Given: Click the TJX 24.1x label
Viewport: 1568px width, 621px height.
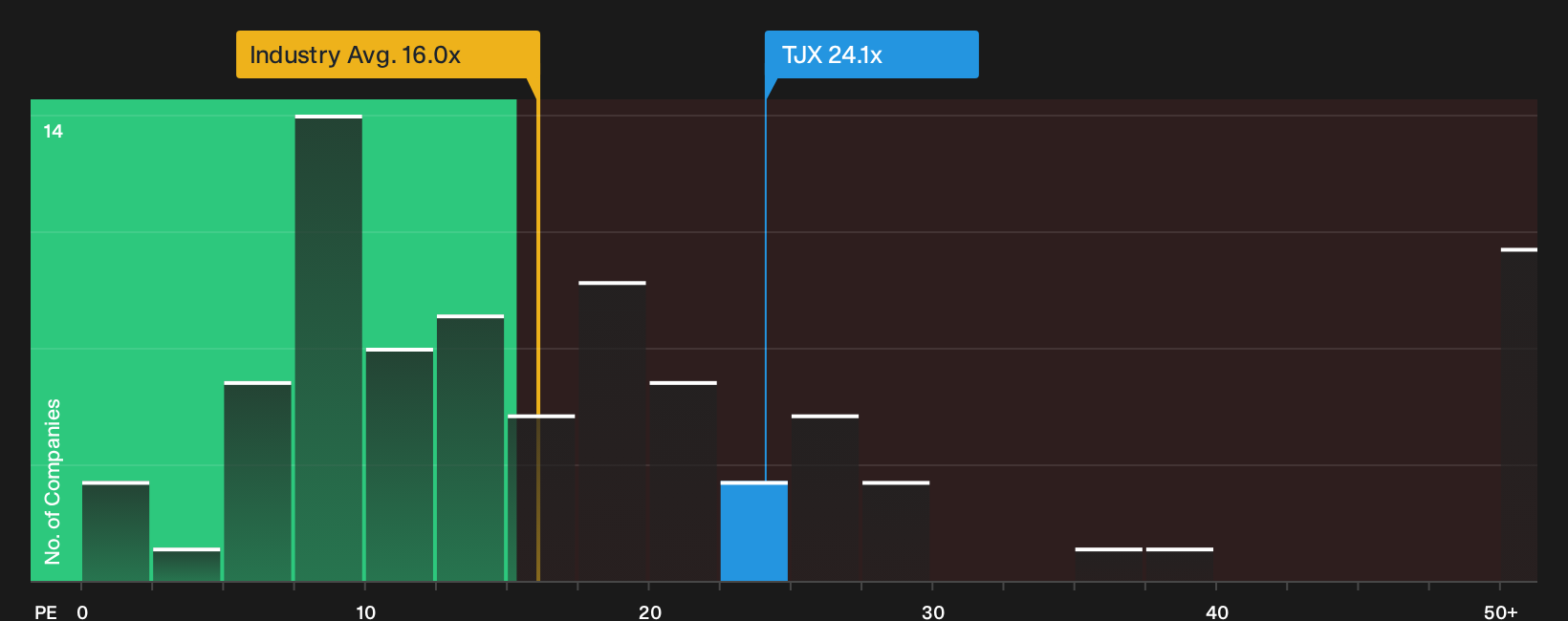Looking at the screenshot, I should coord(871,54).
